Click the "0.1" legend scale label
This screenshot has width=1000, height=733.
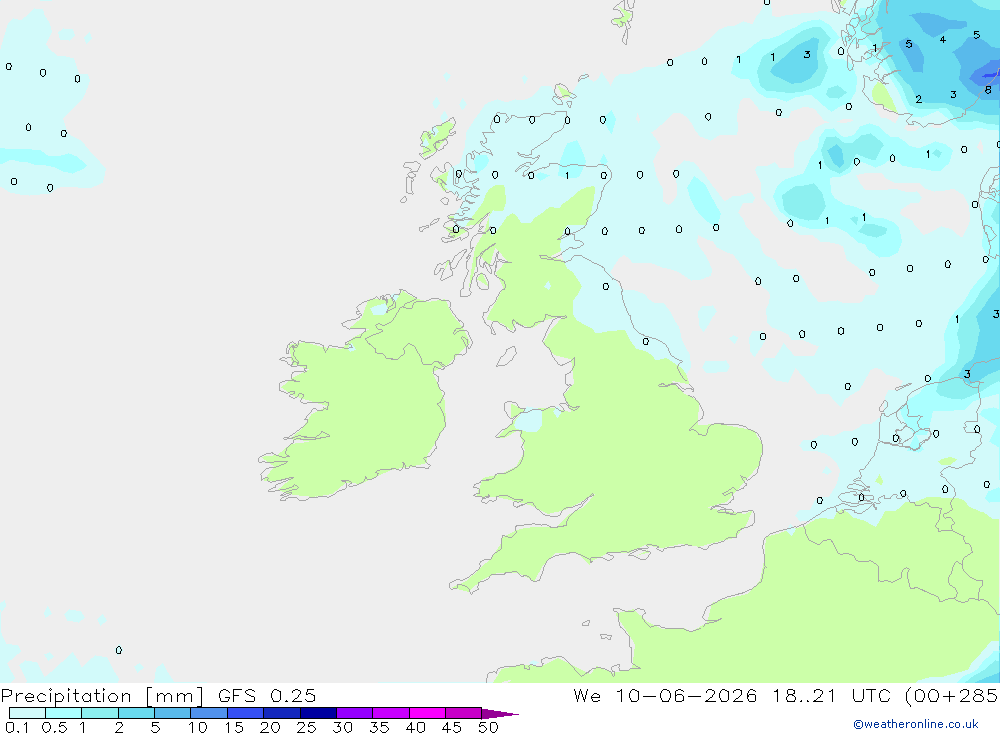(x=16, y=727)
